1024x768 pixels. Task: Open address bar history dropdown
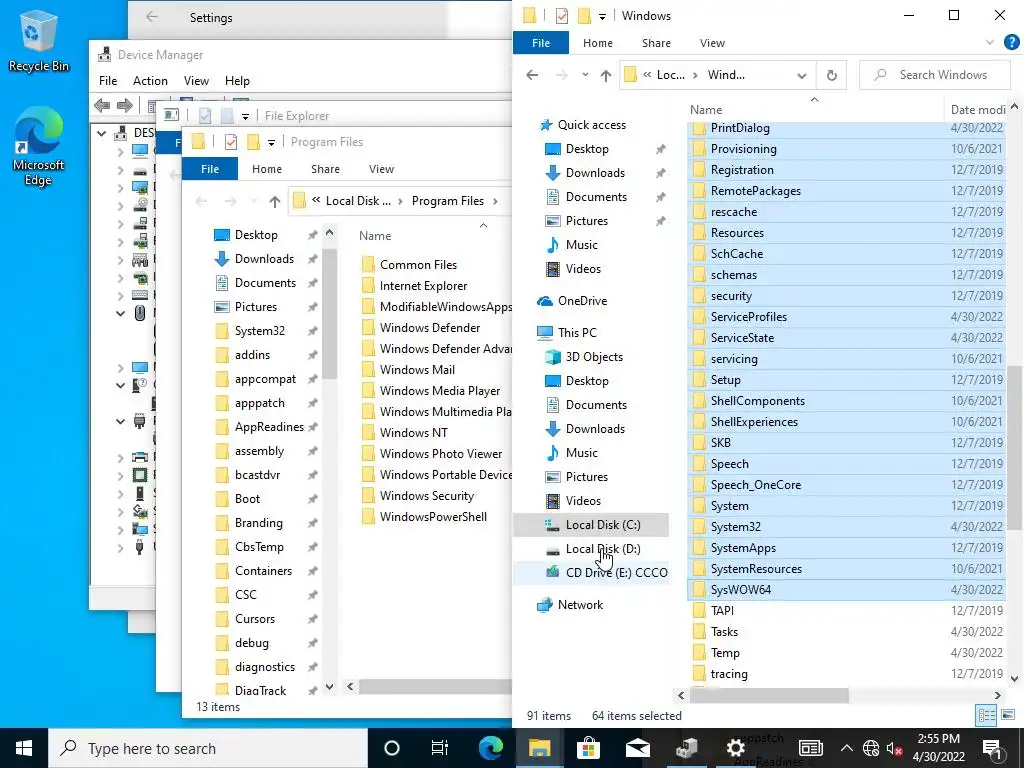pos(801,76)
